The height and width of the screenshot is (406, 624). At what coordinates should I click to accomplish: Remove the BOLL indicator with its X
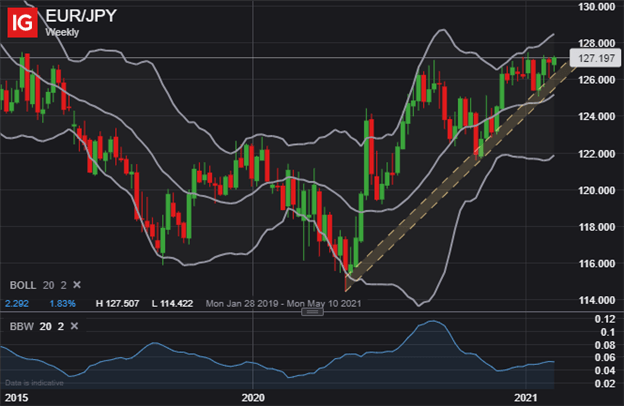pyautogui.click(x=77, y=285)
